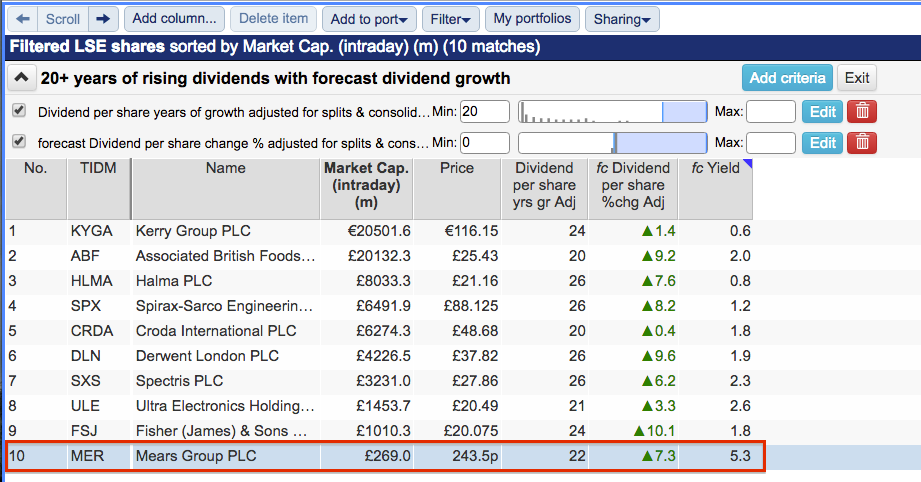The height and width of the screenshot is (482, 921).
Task: Click the ABF ticker cell
Action: tap(99, 256)
